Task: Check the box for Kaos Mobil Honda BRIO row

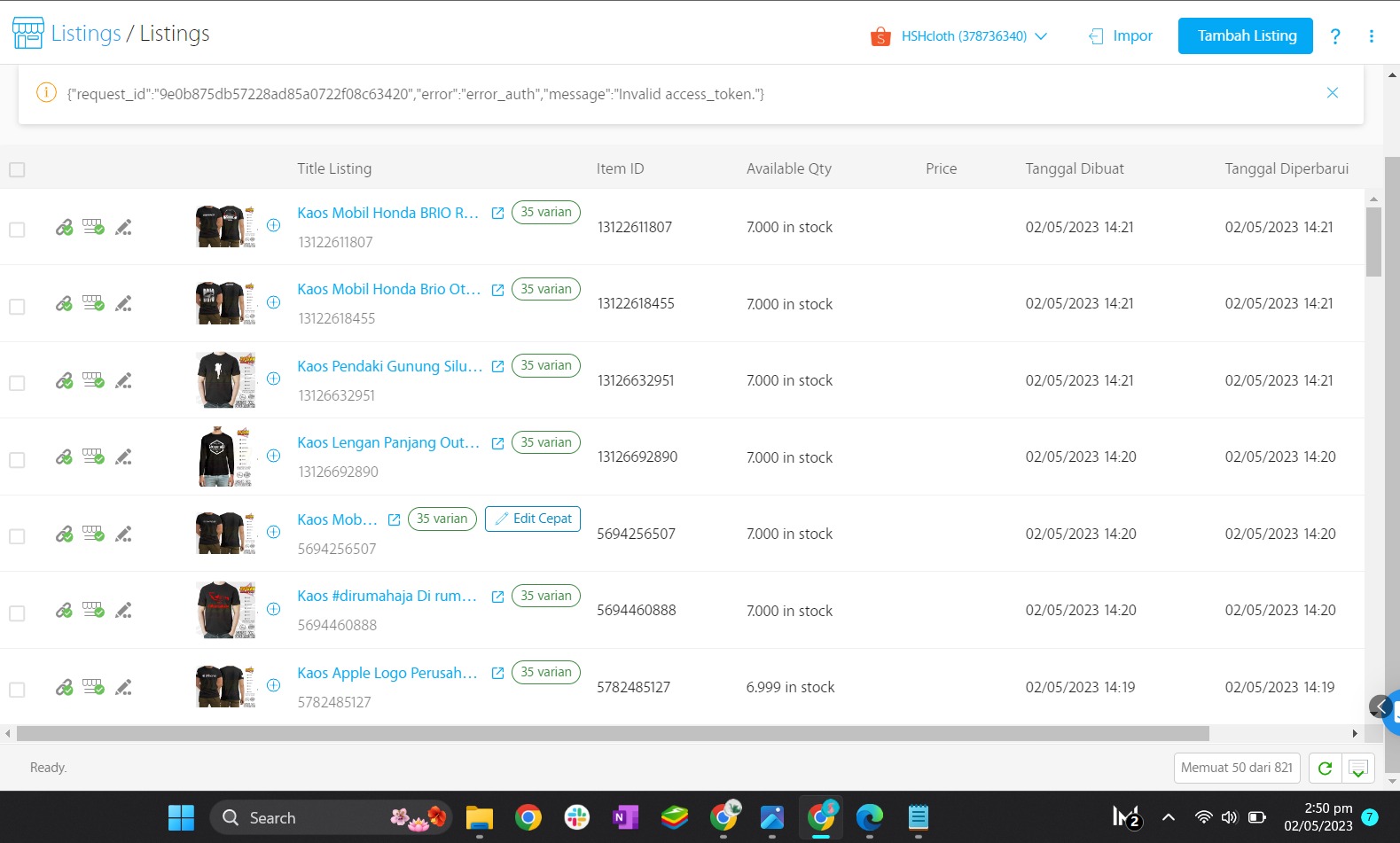Action: [x=17, y=230]
